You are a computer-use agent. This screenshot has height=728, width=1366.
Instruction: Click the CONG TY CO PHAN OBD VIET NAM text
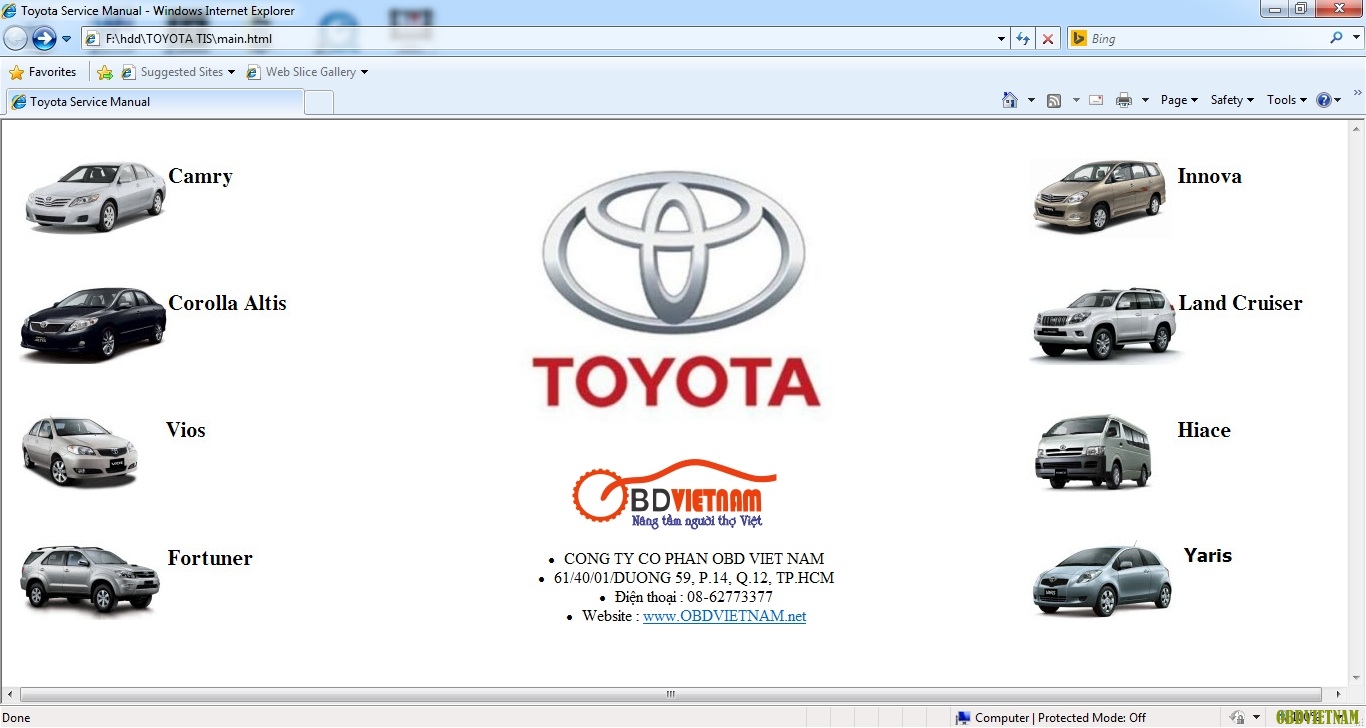[x=694, y=559]
